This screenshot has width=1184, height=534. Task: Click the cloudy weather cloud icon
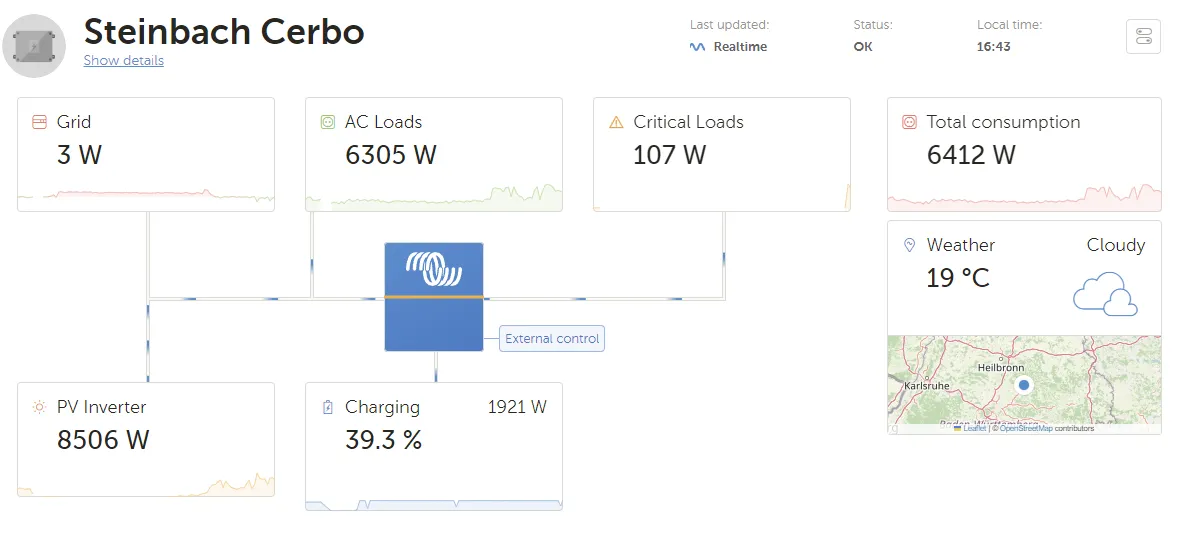1105,293
